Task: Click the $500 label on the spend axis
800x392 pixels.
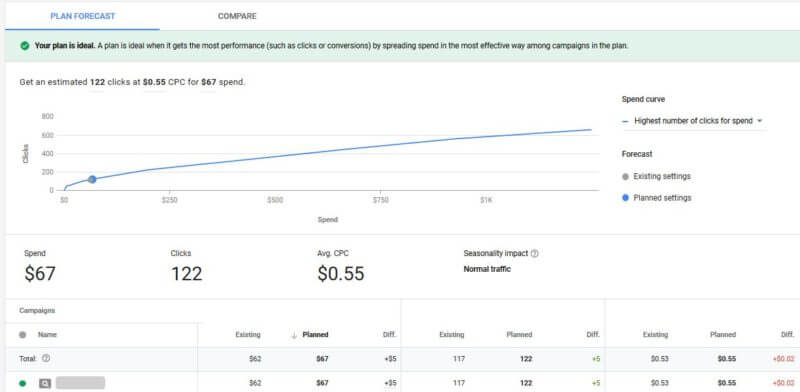Action: click(x=274, y=201)
